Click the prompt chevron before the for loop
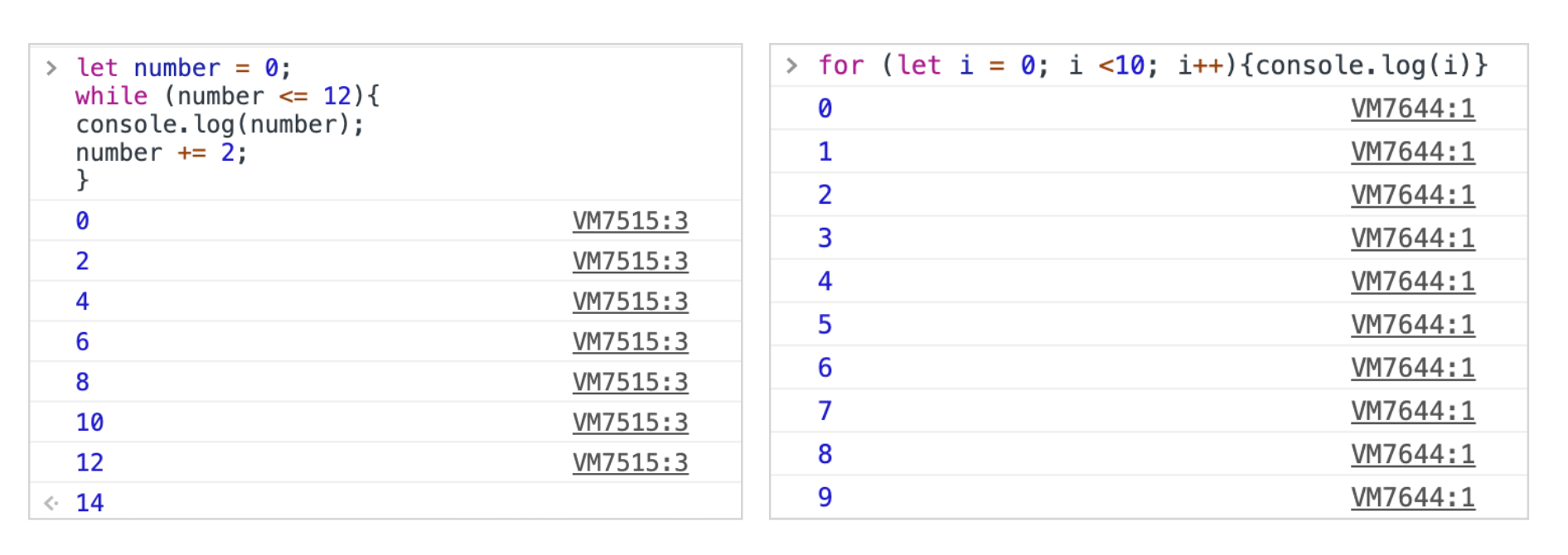Image resolution: width=1568 pixels, height=555 pixels. coord(792,65)
